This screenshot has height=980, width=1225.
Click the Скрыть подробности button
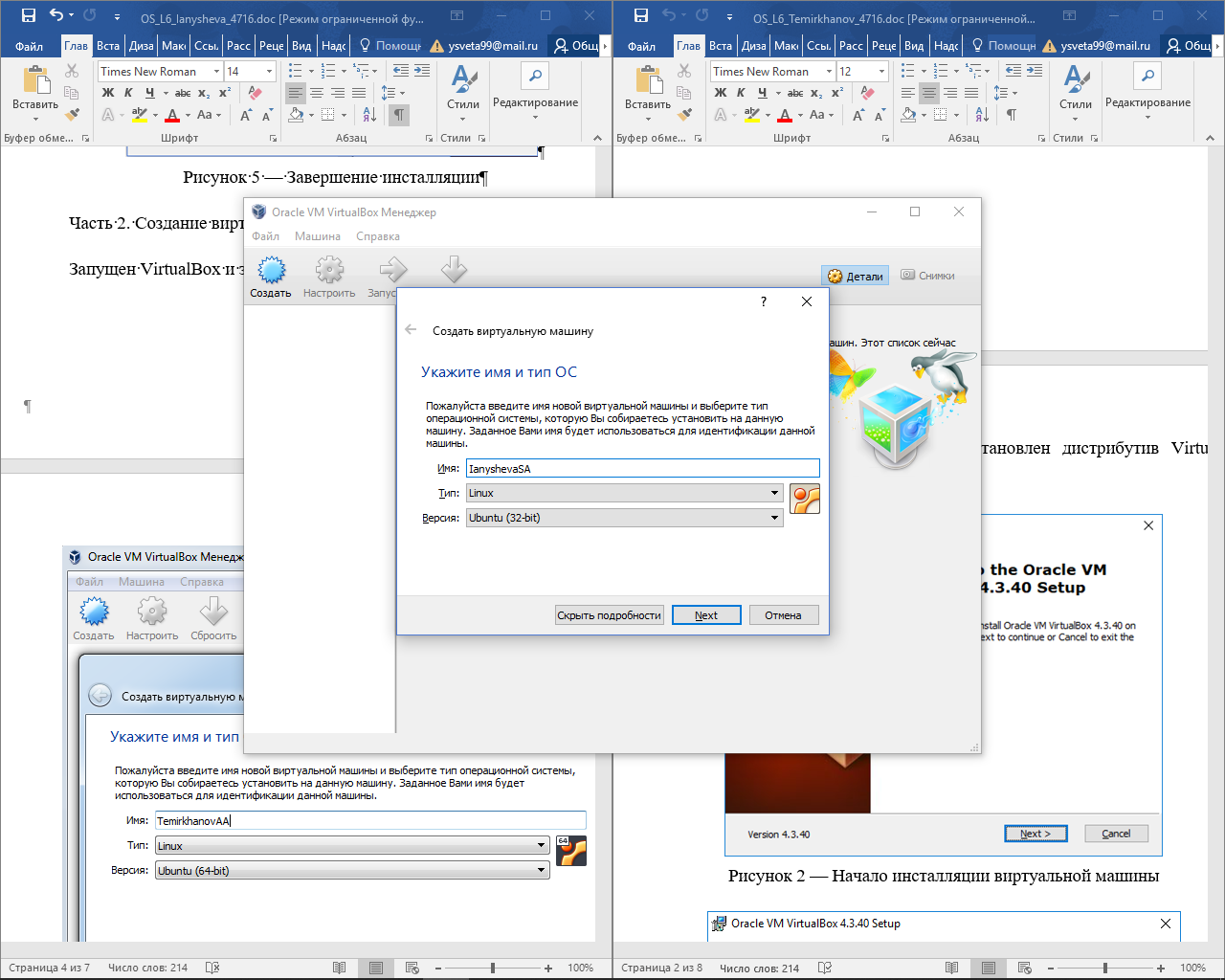(x=610, y=615)
